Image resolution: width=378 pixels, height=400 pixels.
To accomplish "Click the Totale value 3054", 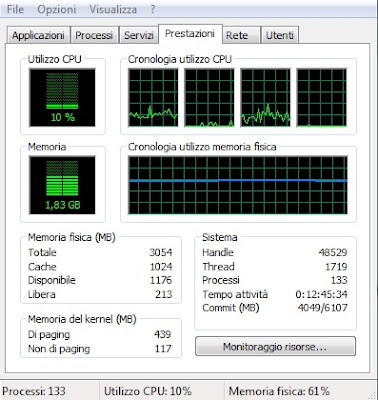I will click(161, 252).
